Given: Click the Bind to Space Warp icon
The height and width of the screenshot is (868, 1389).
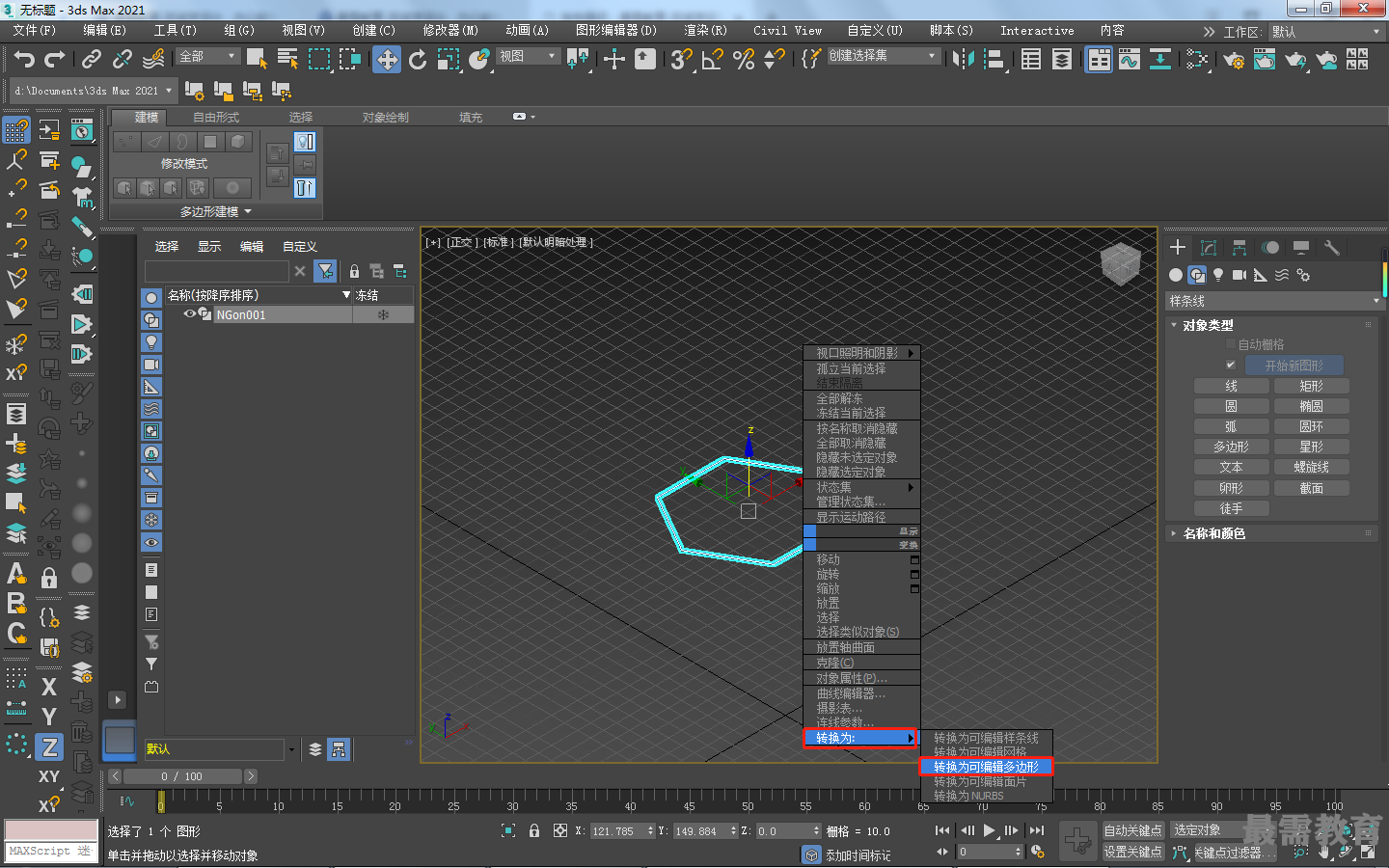Looking at the screenshot, I should pos(153,60).
